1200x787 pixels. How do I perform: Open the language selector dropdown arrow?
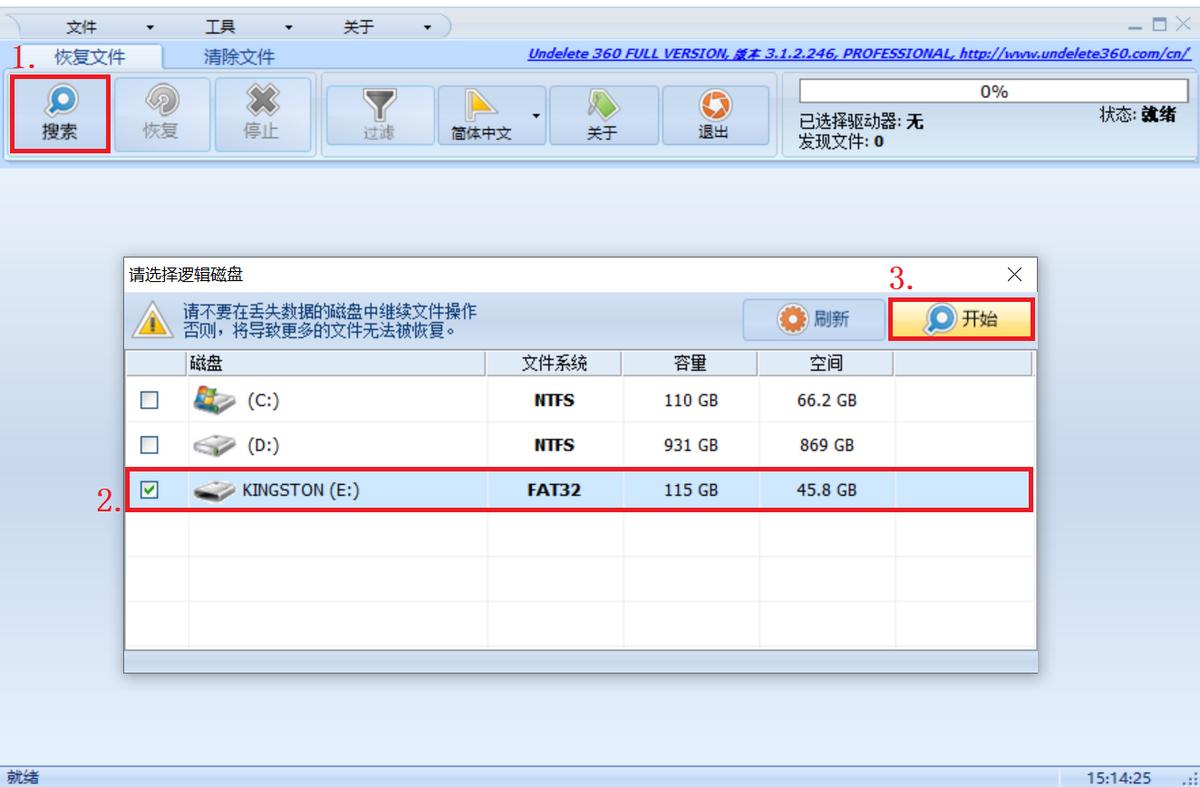(536, 116)
